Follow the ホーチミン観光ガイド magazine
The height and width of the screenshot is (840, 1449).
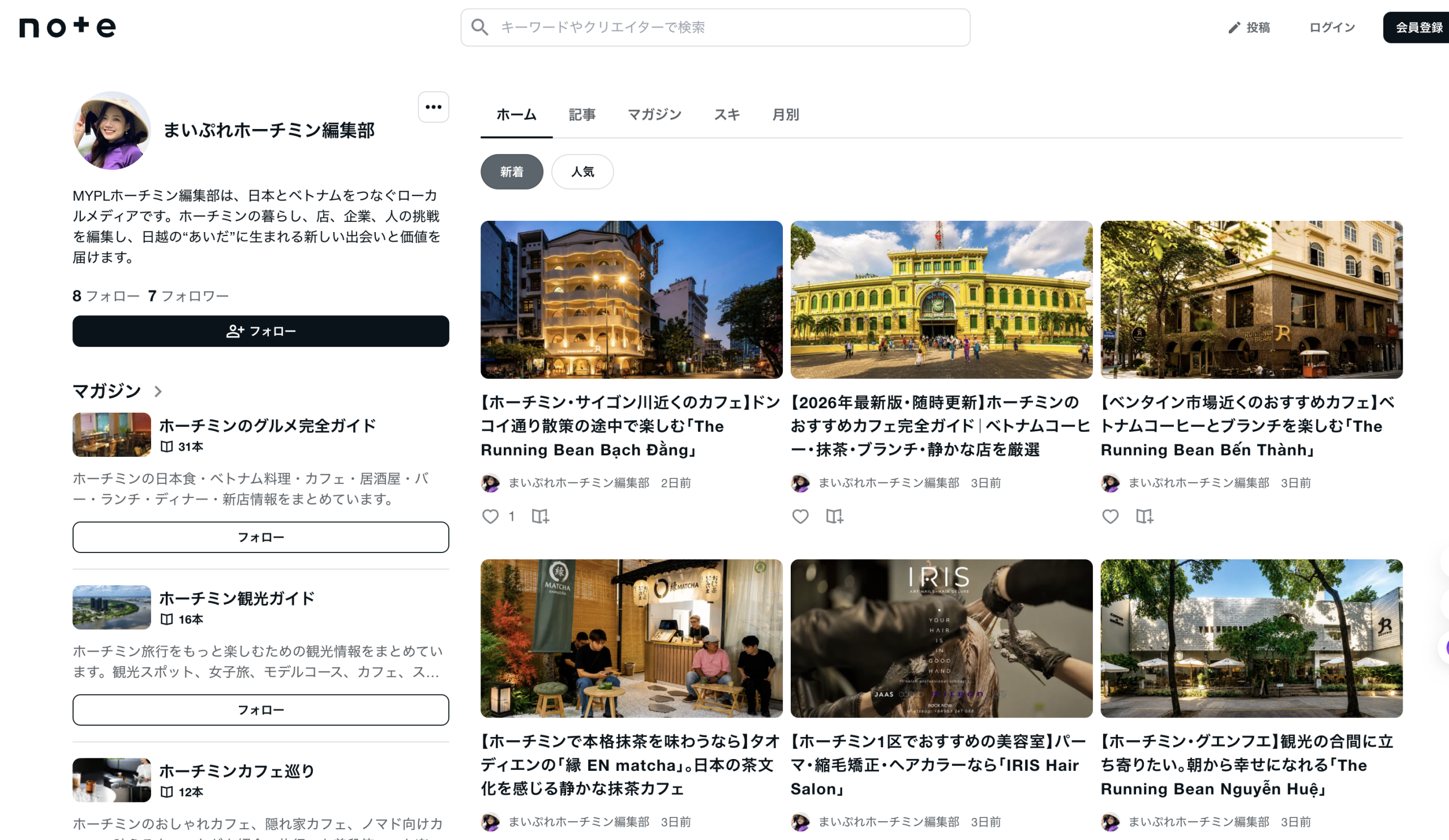pyautogui.click(x=260, y=709)
